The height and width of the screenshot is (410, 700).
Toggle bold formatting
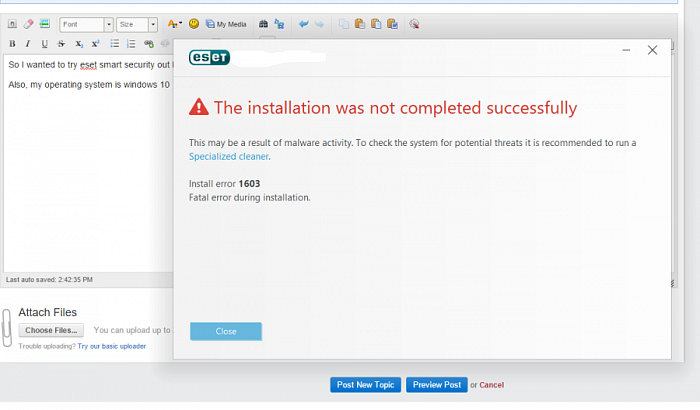pyautogui.click(x=12, y=44)
